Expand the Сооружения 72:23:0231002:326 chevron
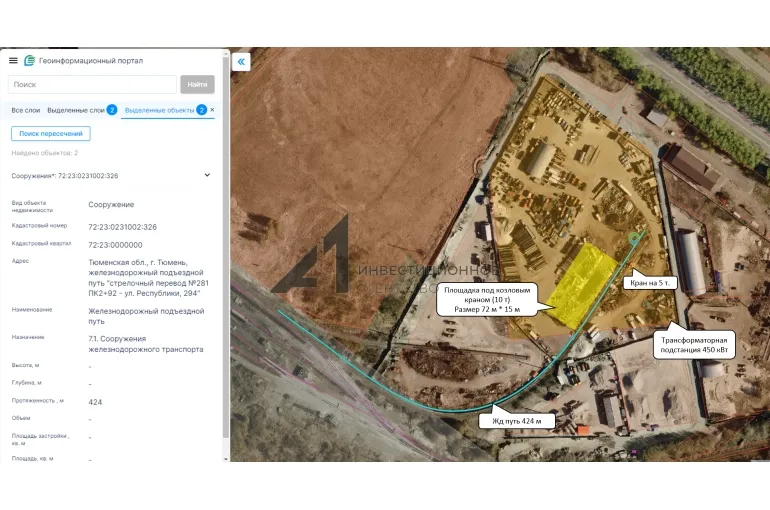This screenshot has width=770, height=510. (208, 175)
